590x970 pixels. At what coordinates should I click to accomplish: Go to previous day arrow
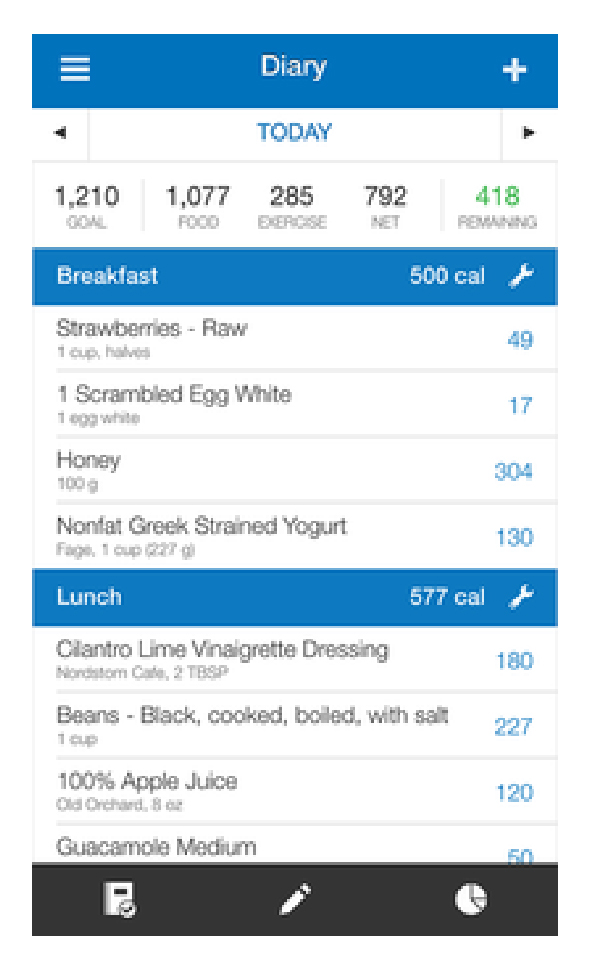(60, 132)
